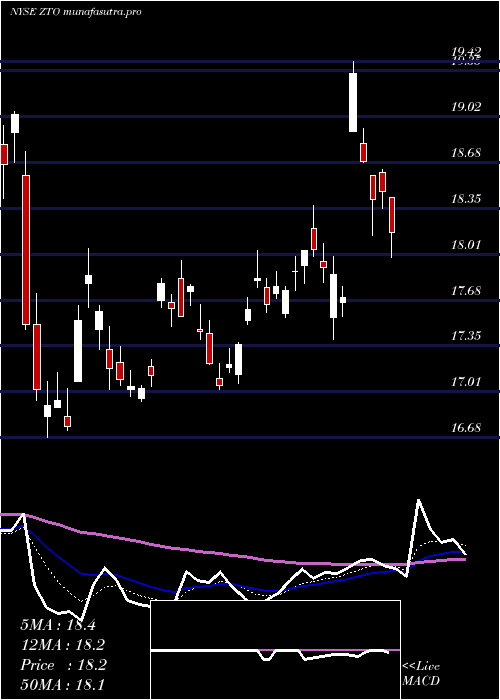
Task: Click the 50MA : 18.1 reading
Action: pyautogui.click(x=63, y=685)
